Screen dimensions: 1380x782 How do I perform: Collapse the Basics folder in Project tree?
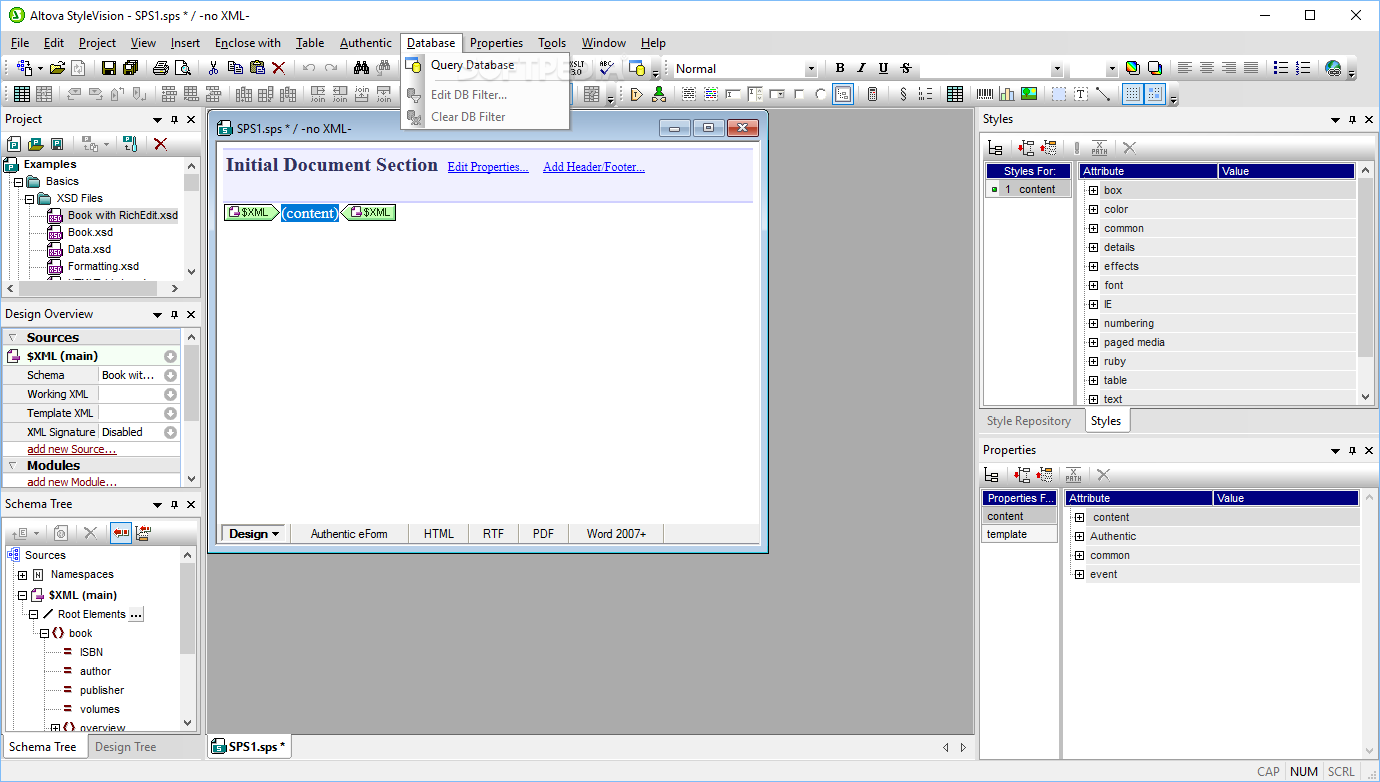tap(19, 182)
